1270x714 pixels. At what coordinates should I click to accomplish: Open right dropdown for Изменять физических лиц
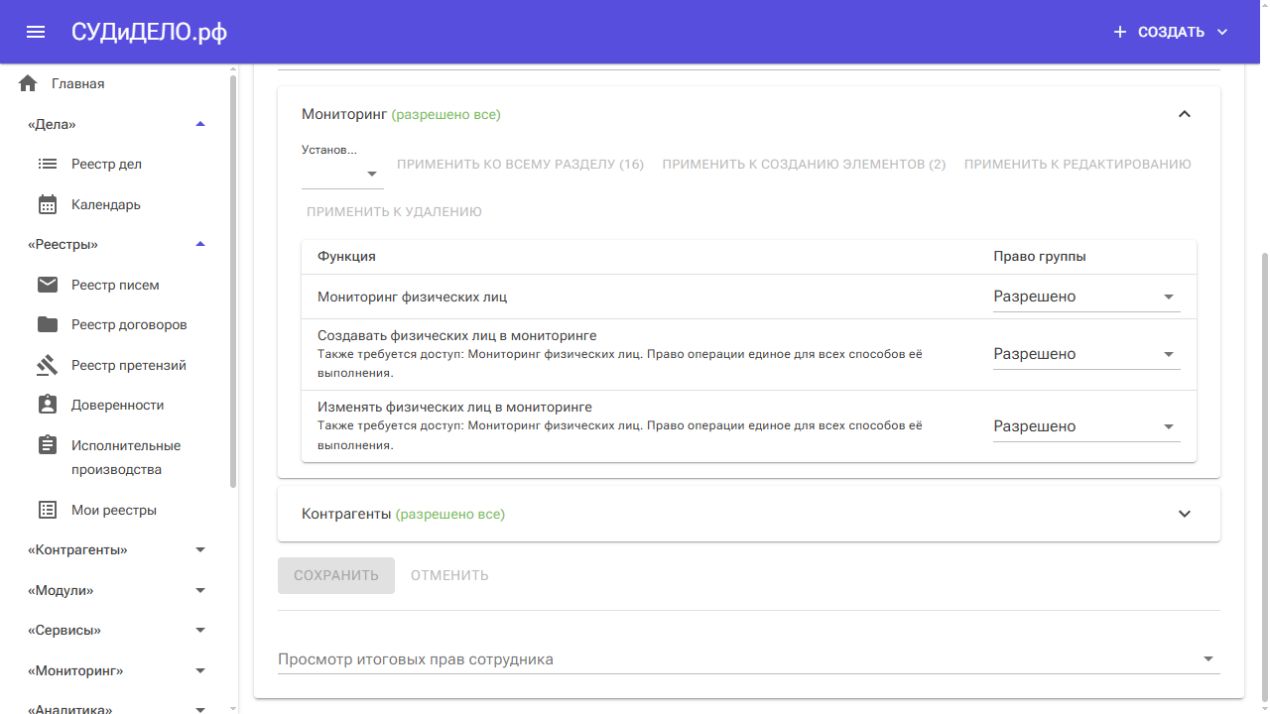pyautogui.click(x=1086, y=426)
